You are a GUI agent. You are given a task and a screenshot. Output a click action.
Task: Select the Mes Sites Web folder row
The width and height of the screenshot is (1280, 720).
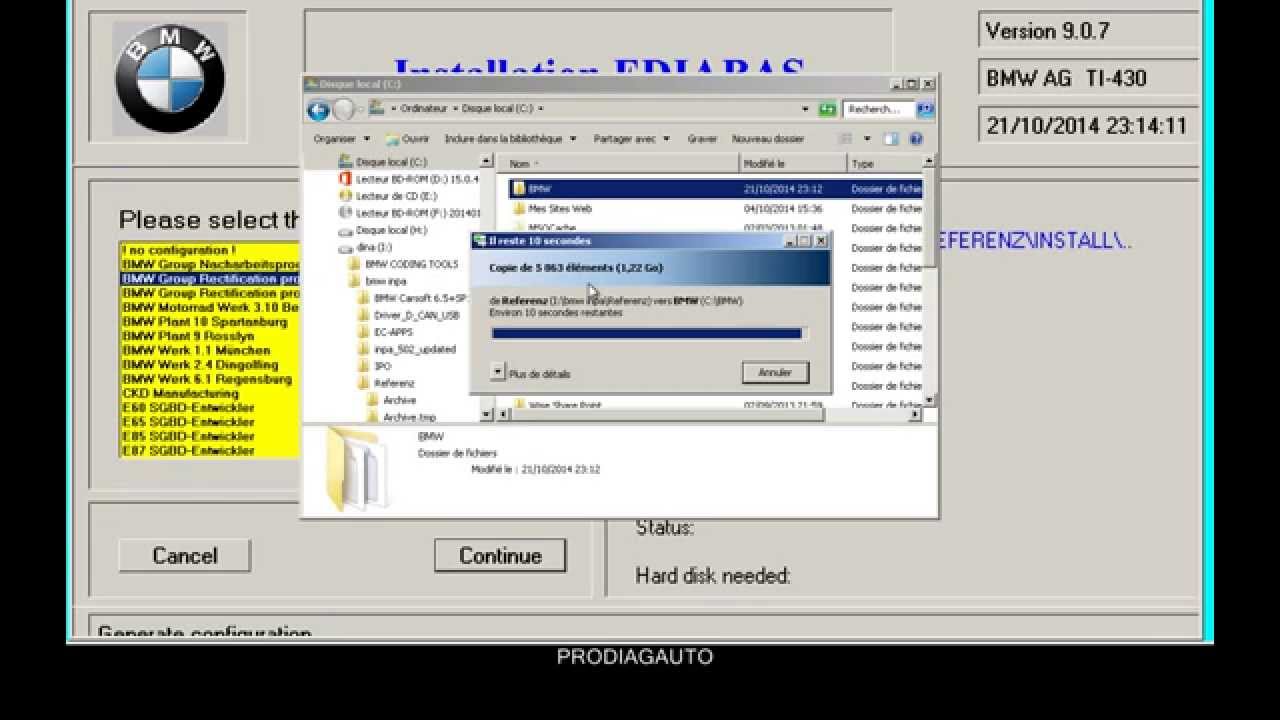click(x=715, y=209)
